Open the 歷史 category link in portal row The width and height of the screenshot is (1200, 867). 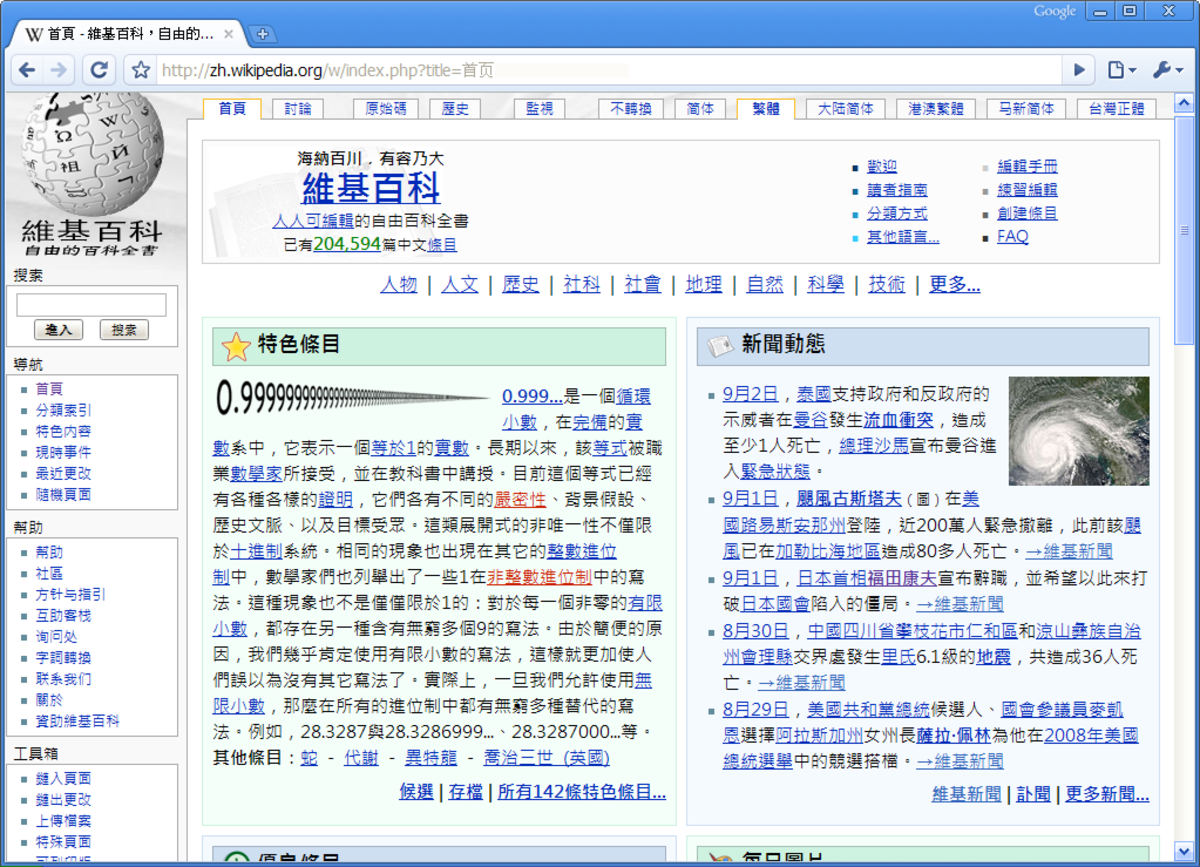[520, 285]
